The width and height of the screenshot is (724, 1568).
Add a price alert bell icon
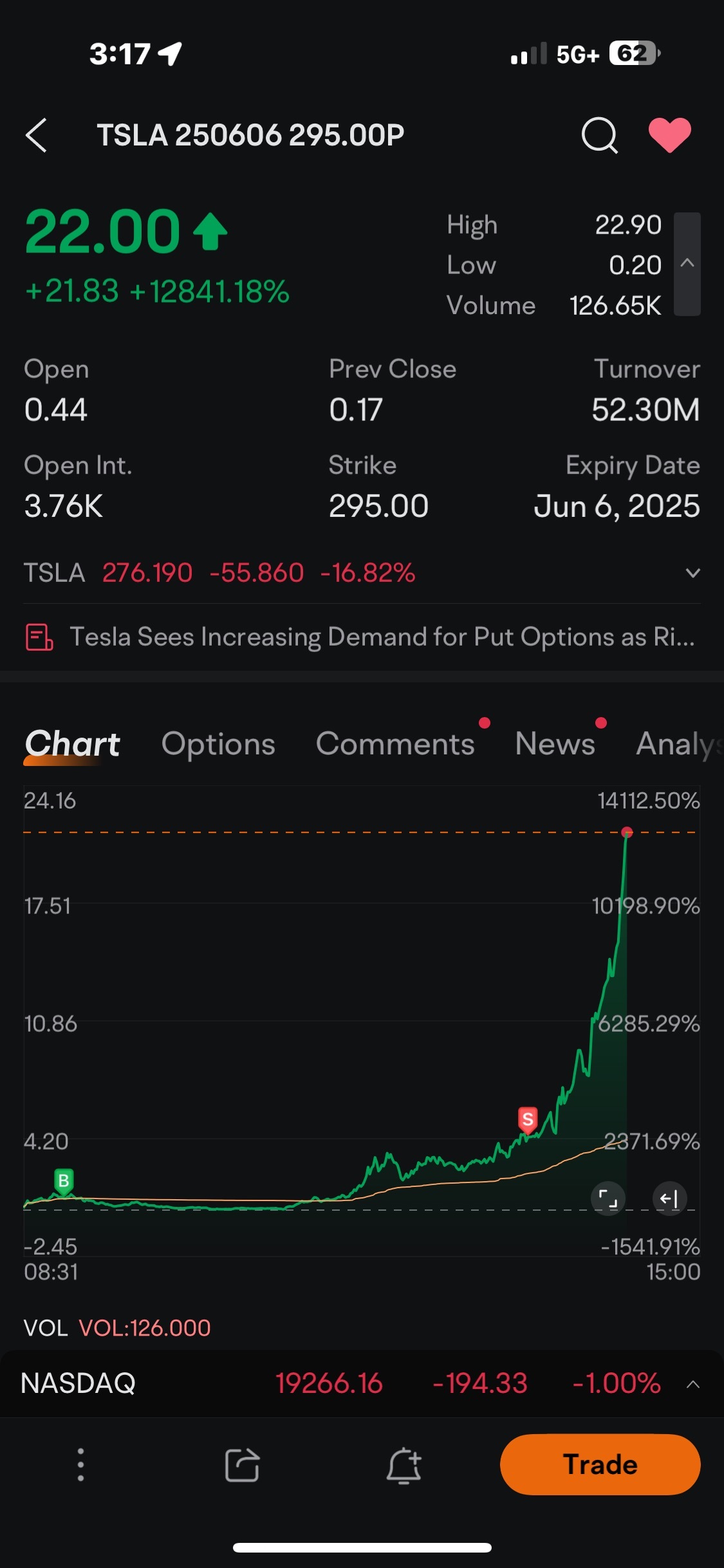tap(404, 1465)
